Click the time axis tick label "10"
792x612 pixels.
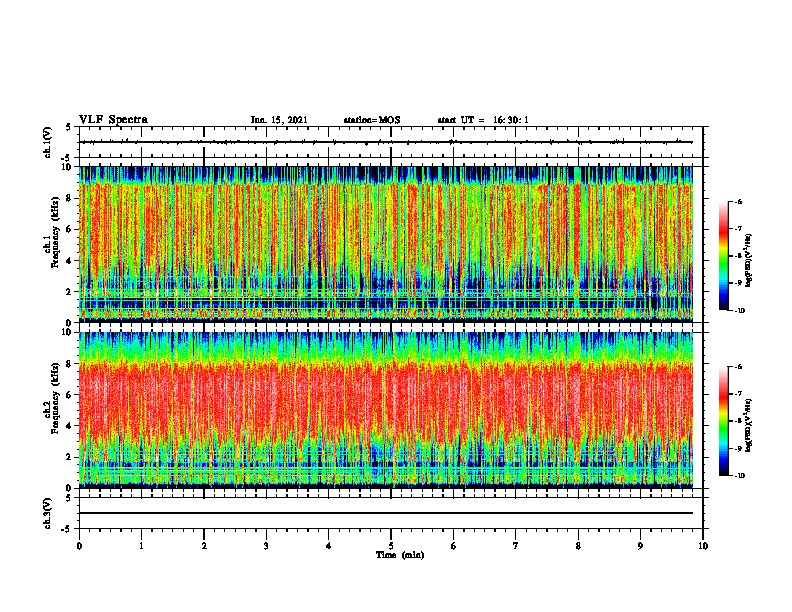pos(703,546)
